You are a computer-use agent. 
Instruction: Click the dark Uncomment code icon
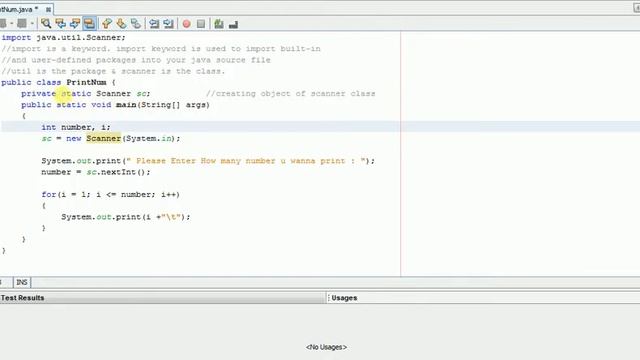click(233, 24)
